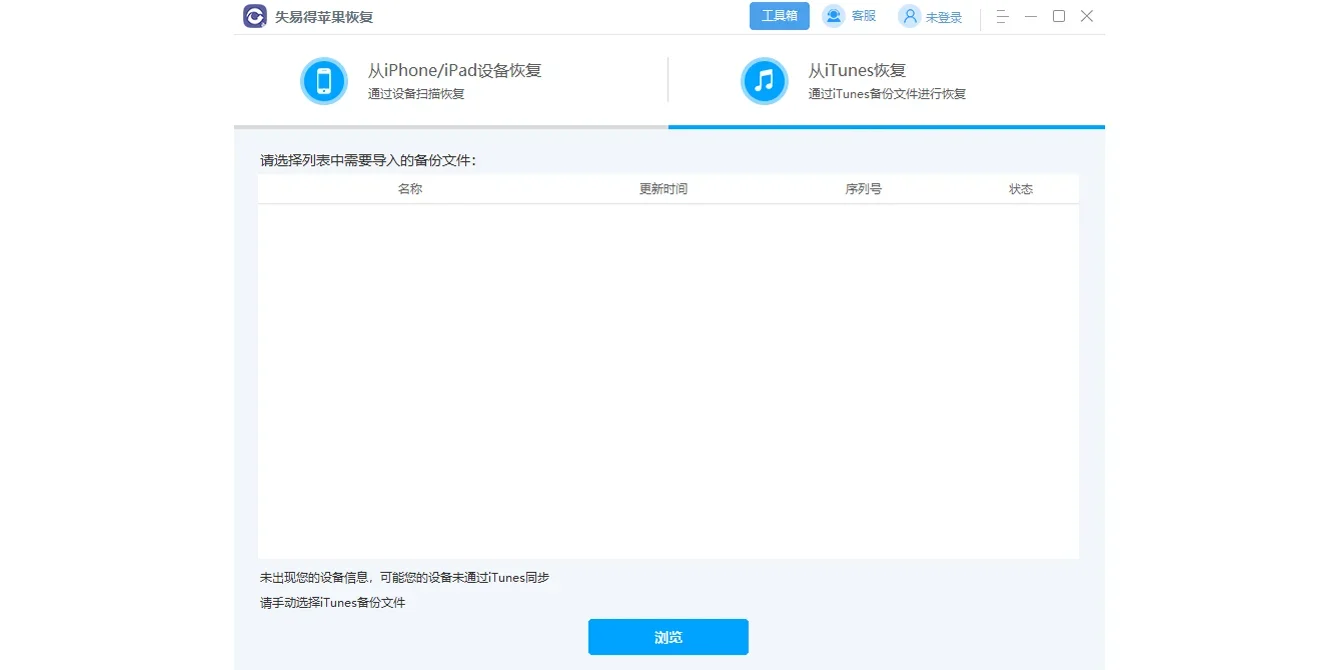This screenshot has height=670, width=1340.
Task: Close the recovery app window
Action: [x=1087, y=16]
